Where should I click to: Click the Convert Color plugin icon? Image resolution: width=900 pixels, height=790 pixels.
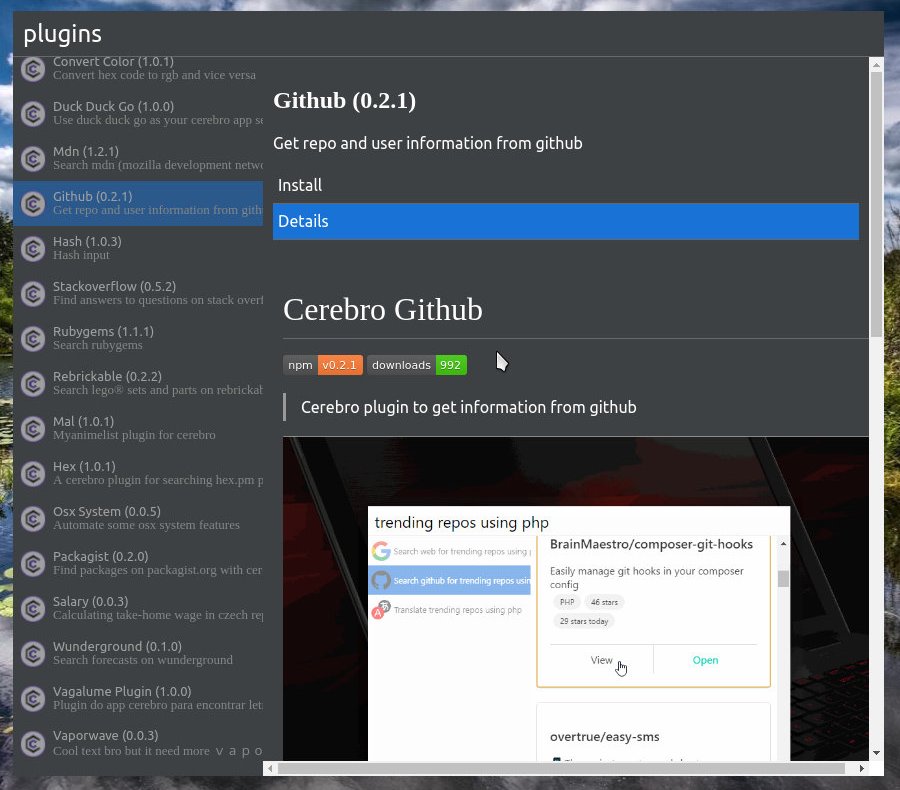tap(33, 69)
